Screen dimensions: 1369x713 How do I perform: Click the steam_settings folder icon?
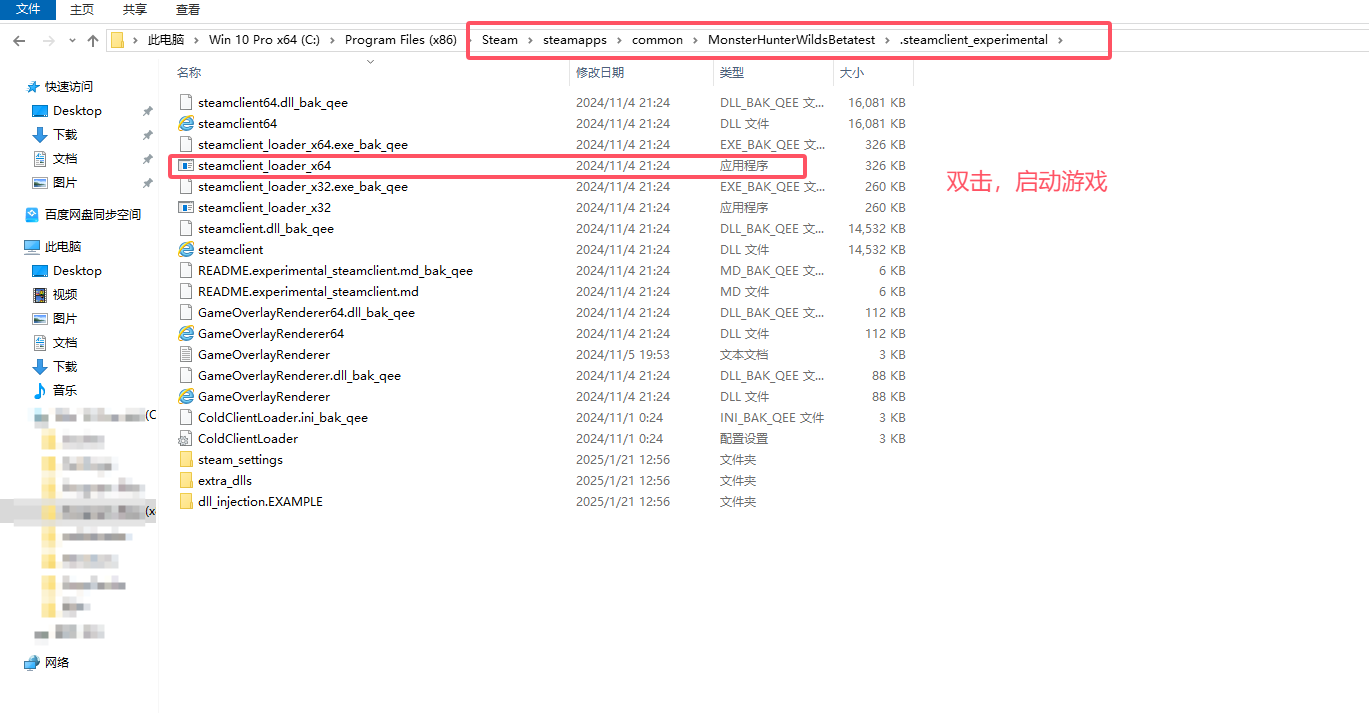(x=186, y=460)
